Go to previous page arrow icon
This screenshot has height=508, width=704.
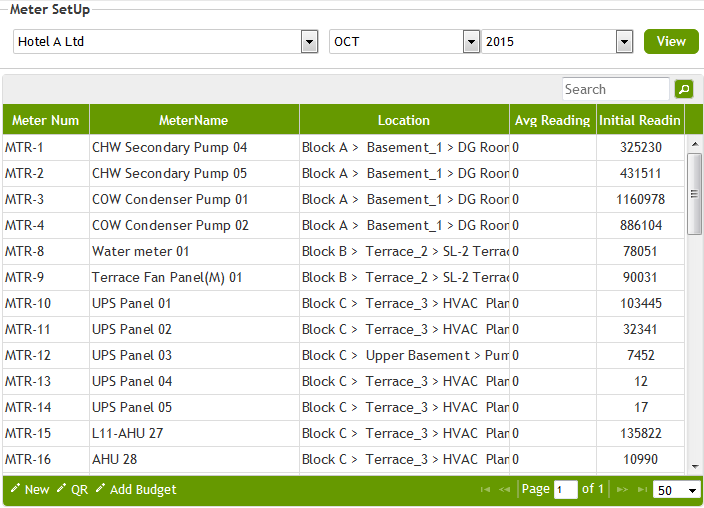point(504,490)
